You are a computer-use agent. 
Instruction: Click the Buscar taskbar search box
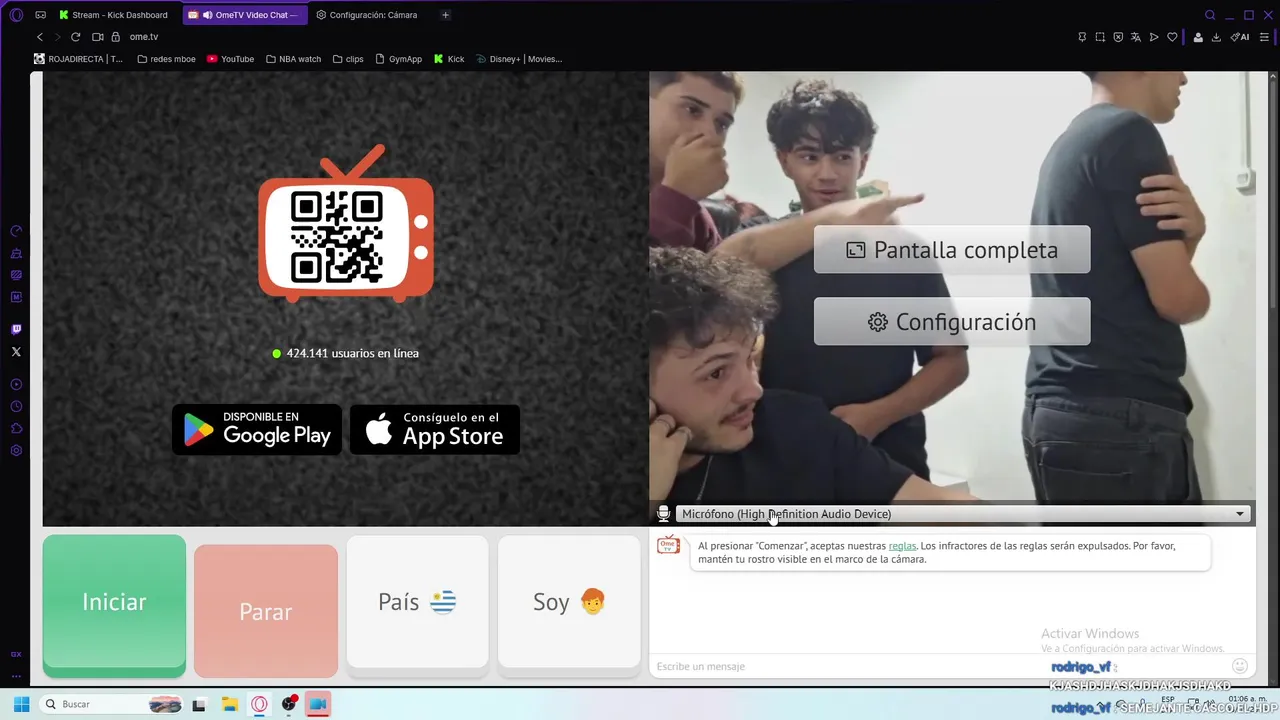point(112,704)
